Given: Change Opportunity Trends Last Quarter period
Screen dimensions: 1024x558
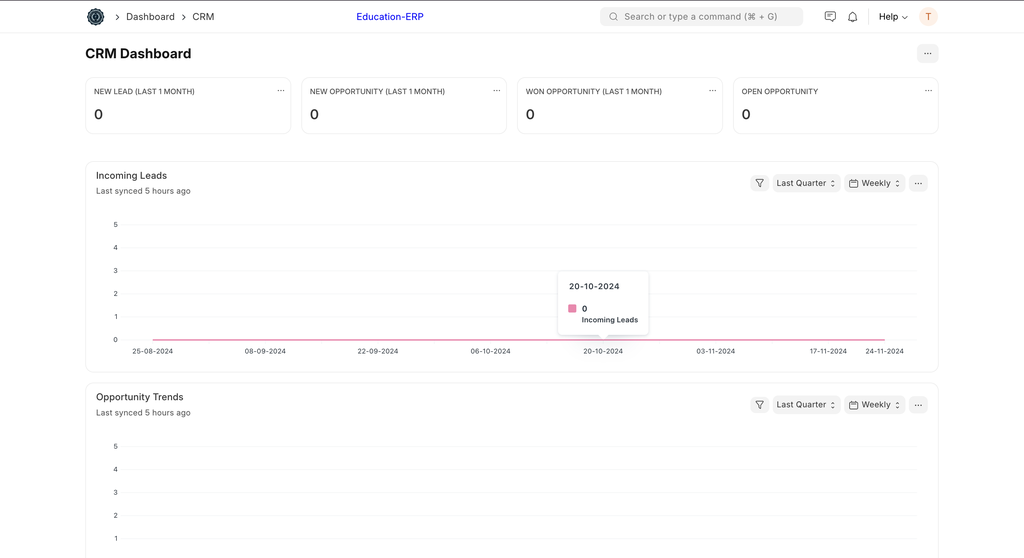Looking at the screenshot, I should tap(806, 404).
